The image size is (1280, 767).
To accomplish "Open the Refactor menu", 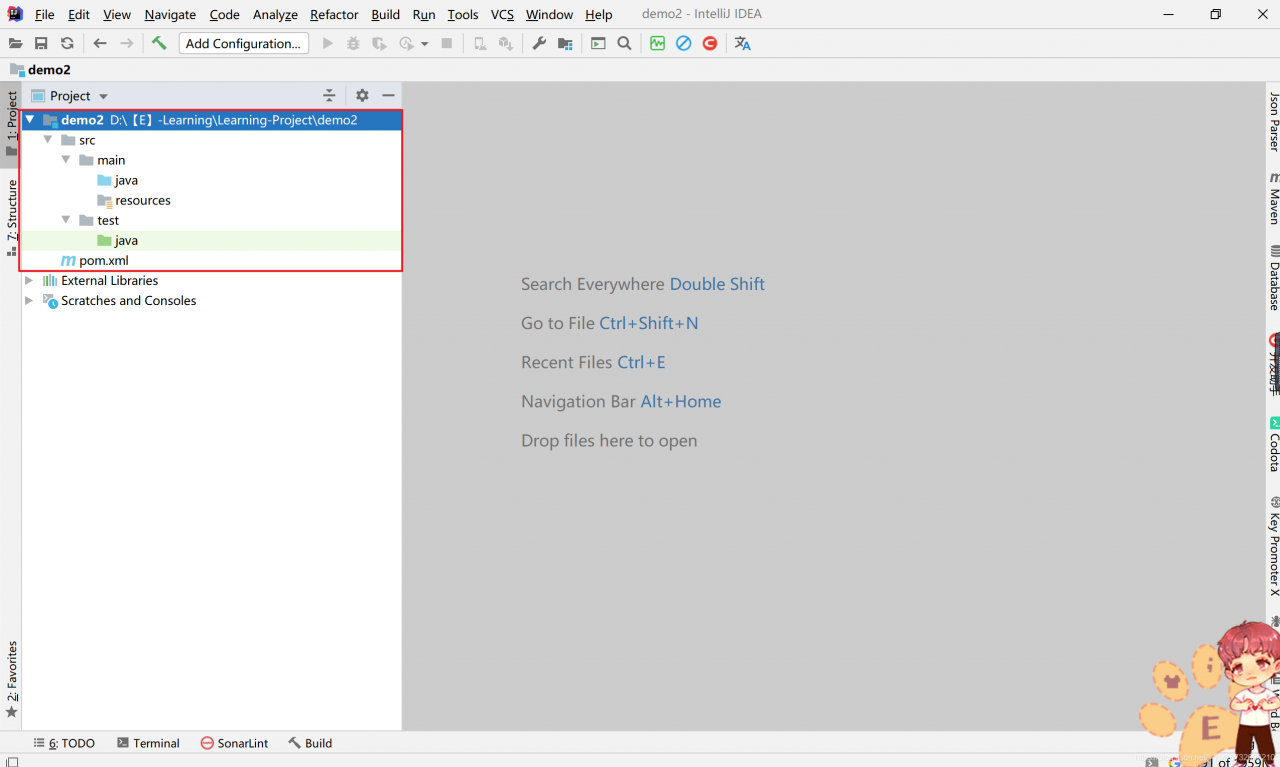I will 334,14.
